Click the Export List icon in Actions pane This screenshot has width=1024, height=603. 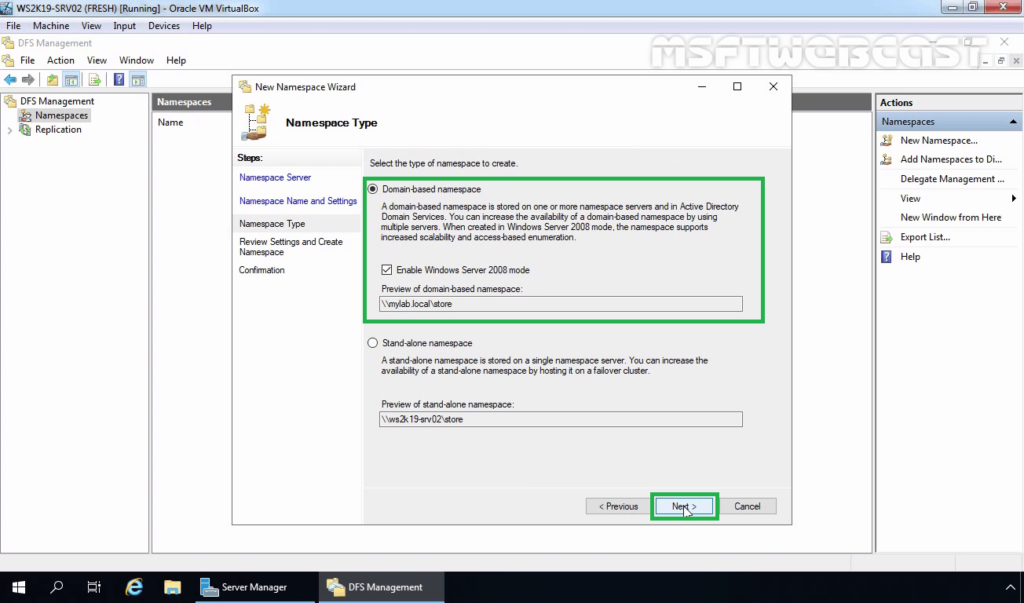pos(886,237)
